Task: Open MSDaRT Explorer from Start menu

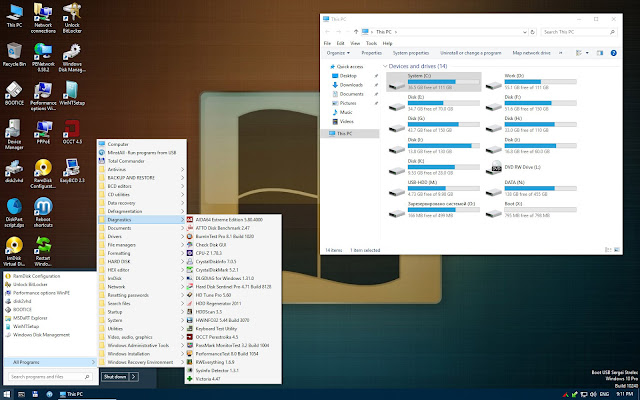Action: 30,318
